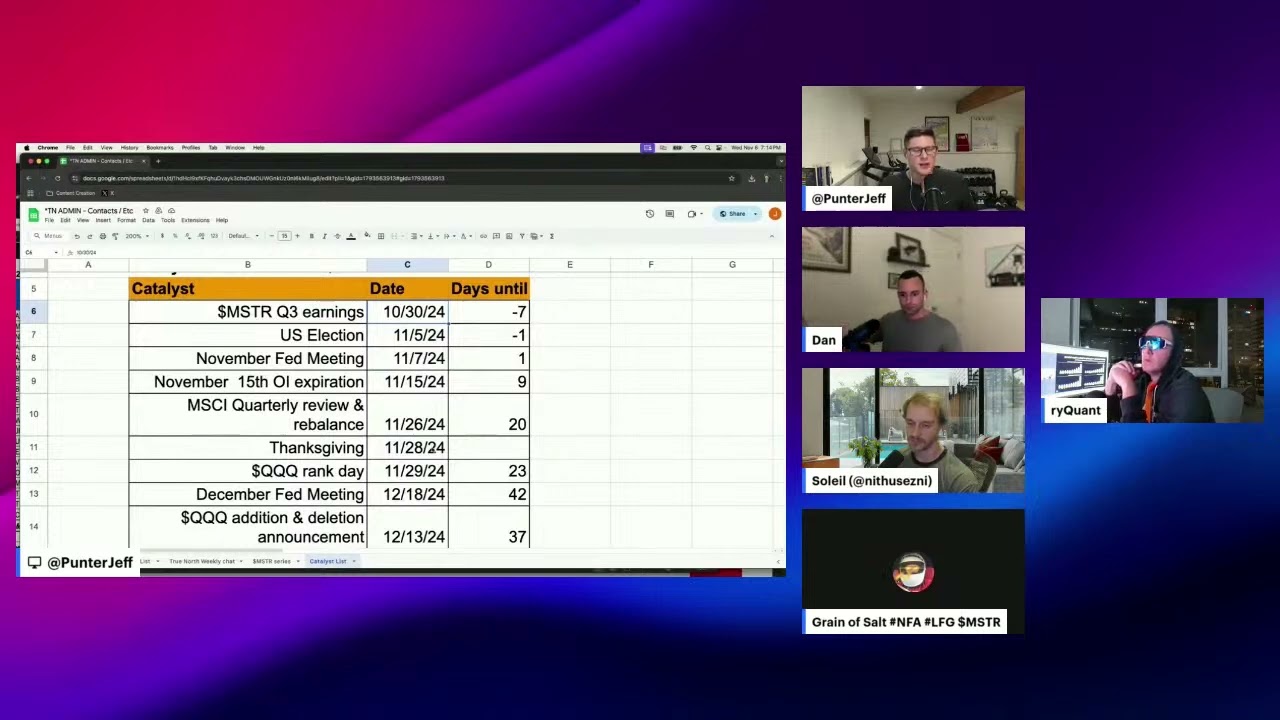Click the undo icon in Sheets toolbar
This screenshot has width=1280, height=720.
[76, 236]
